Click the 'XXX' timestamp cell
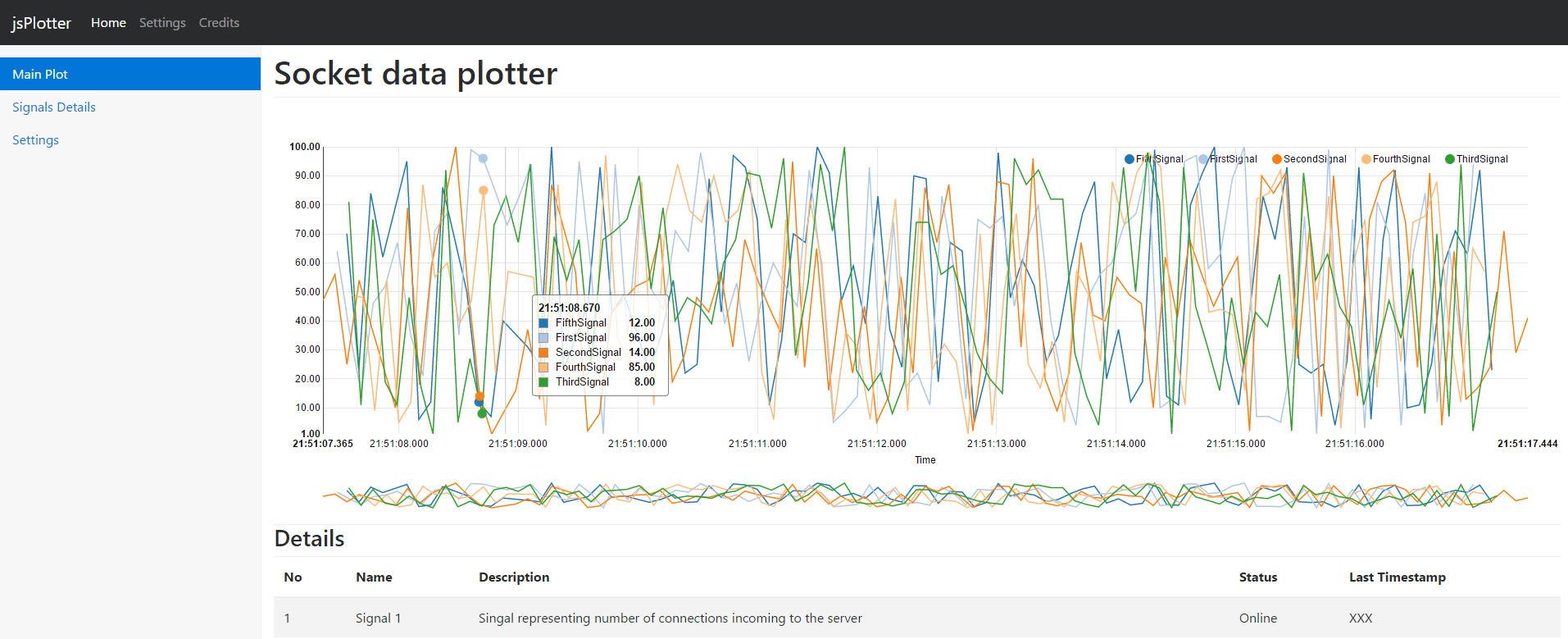1568x639 pixels. pos(1361,618)
